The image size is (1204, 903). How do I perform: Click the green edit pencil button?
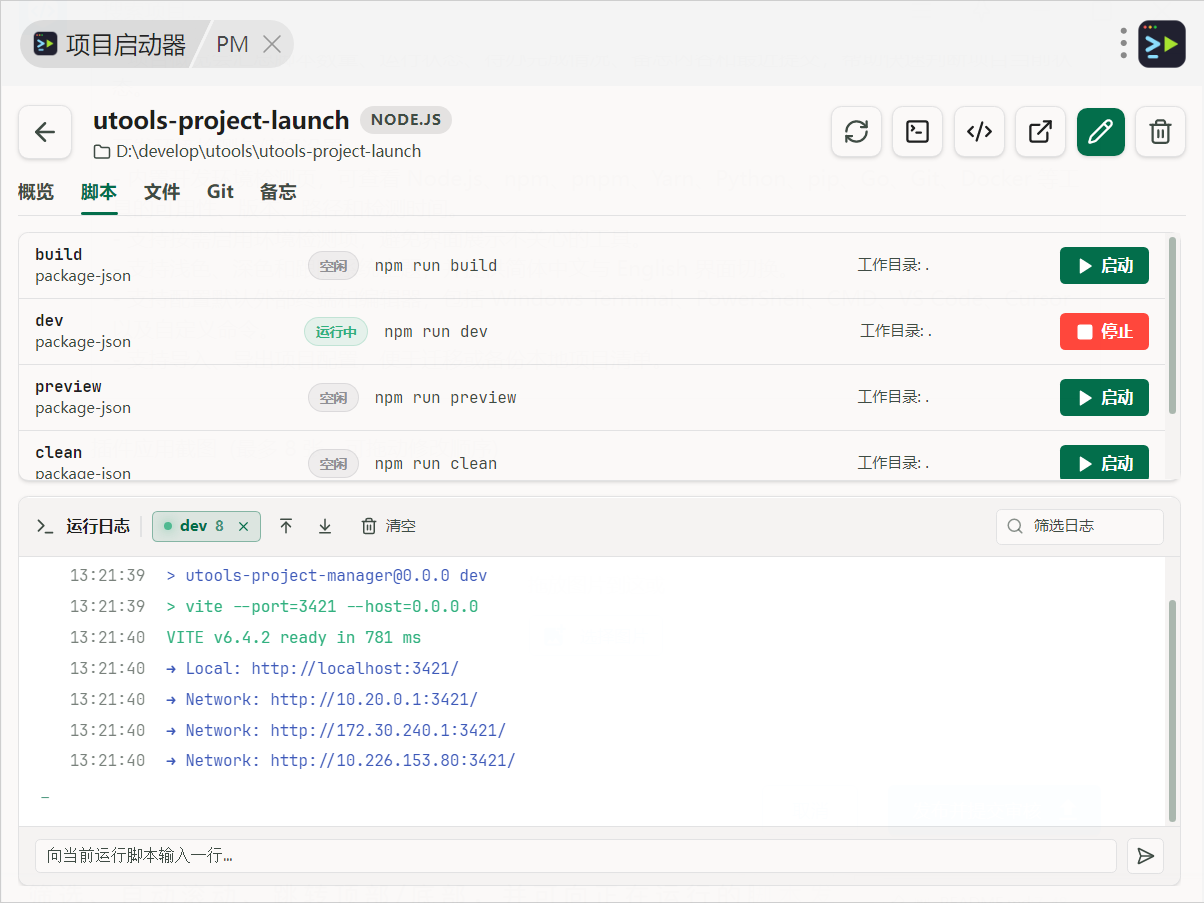point(1101,132)
